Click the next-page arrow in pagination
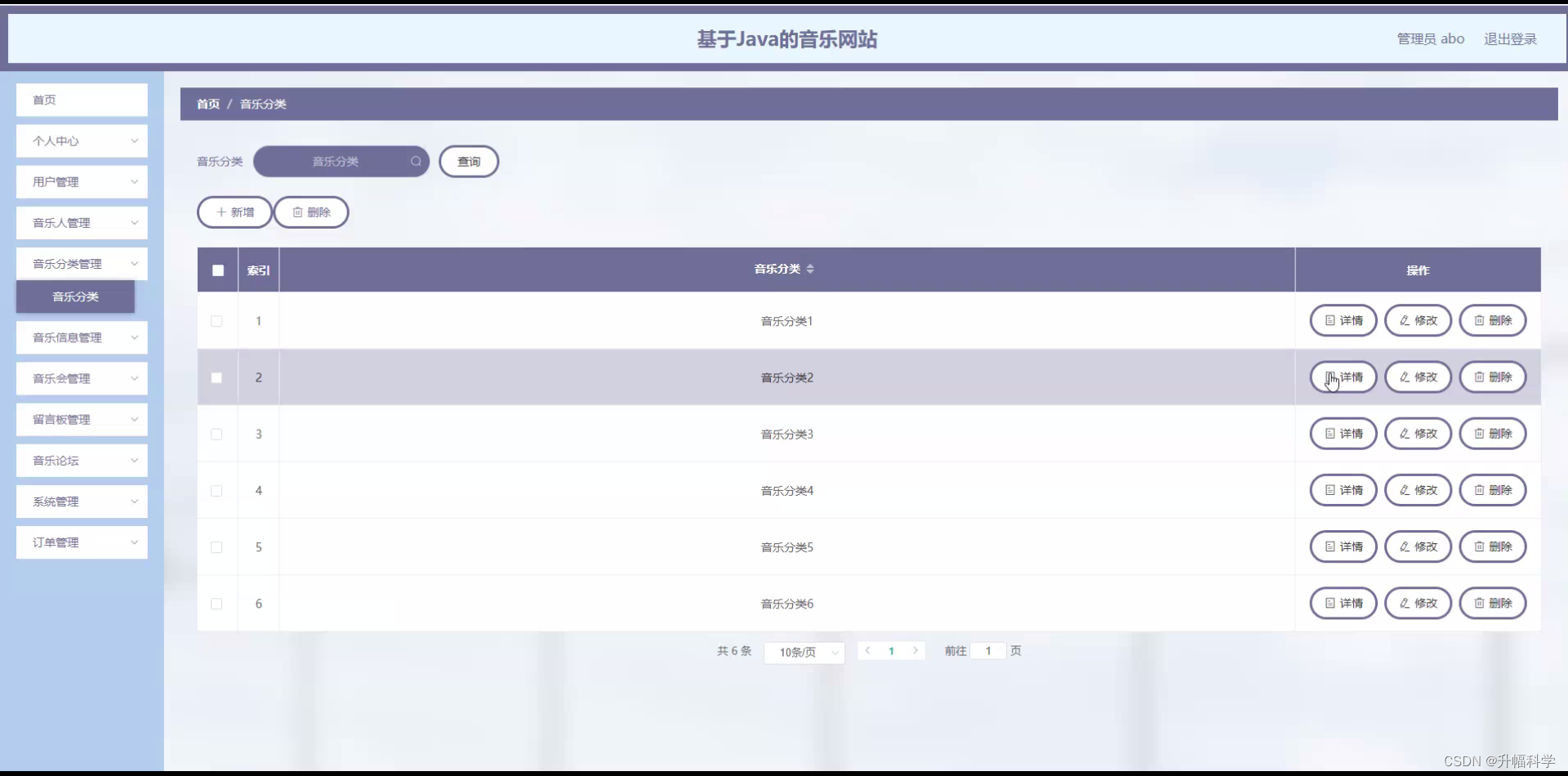1568x776 pixels. (x=916, y=651)
